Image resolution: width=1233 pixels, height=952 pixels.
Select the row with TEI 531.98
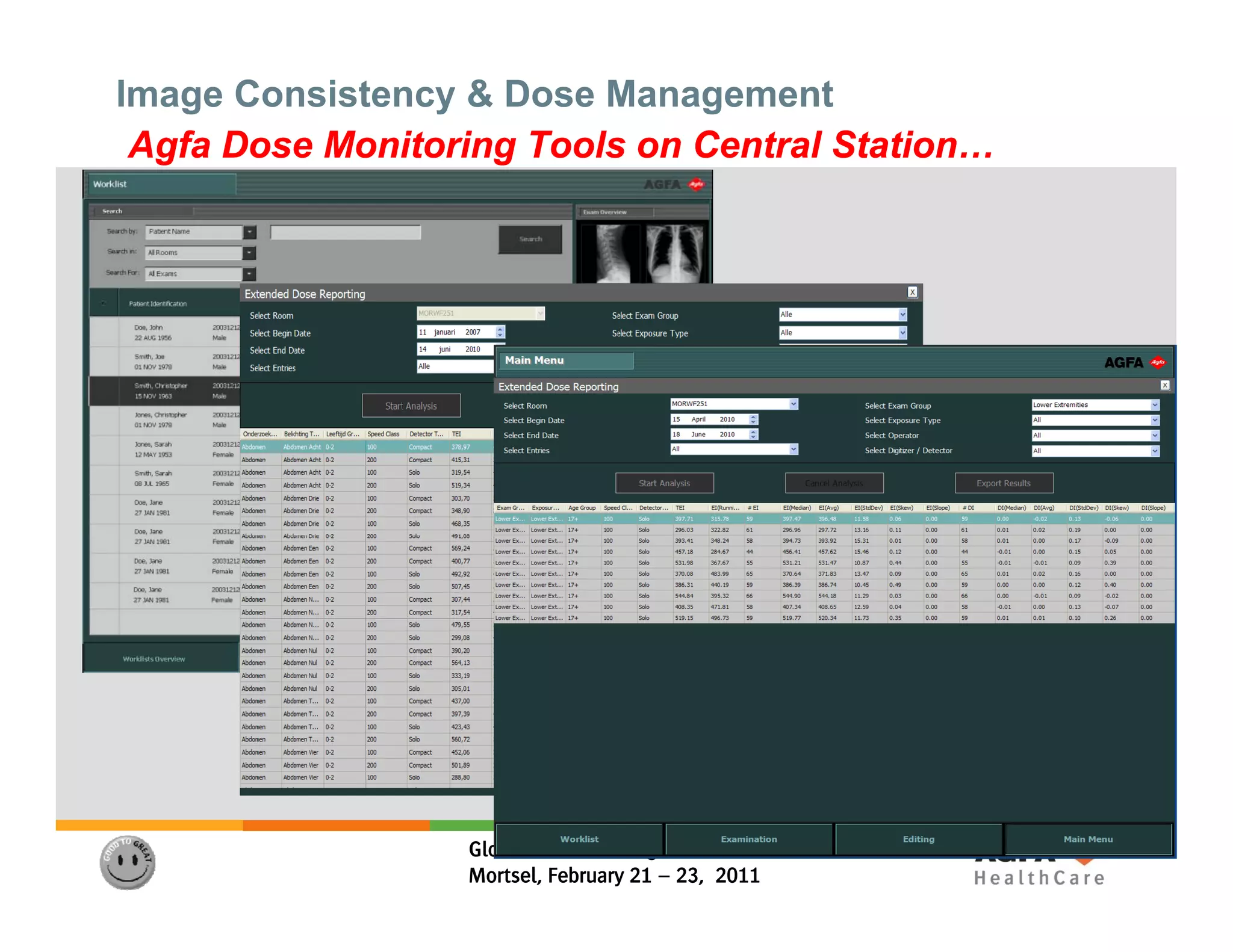pyautogui.click(x=834, y=563)
